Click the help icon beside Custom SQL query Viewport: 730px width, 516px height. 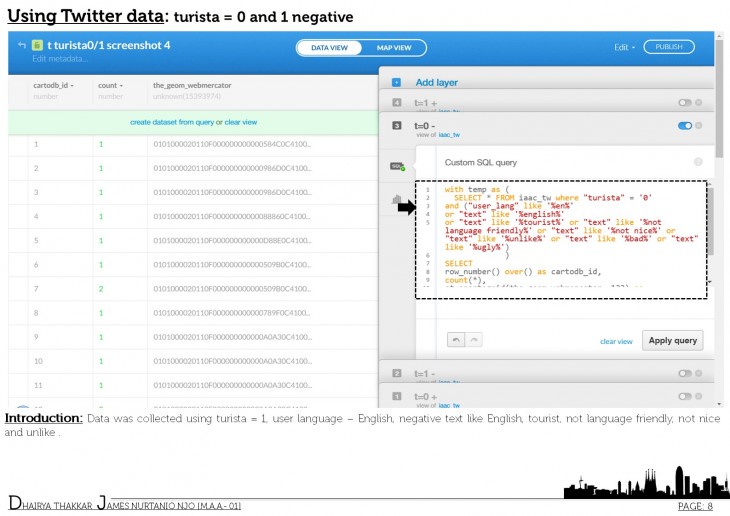tap(697, 161)
